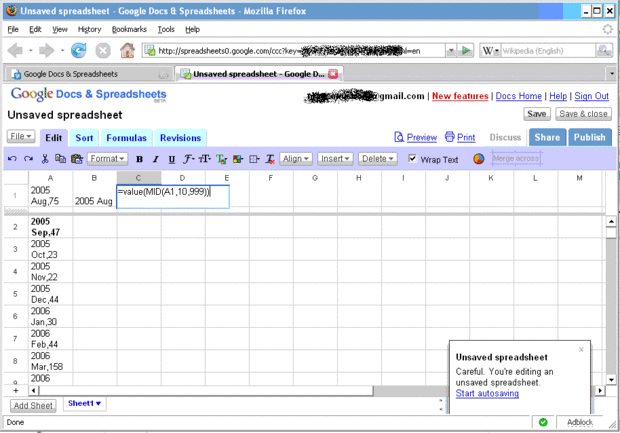
Task: Toggle underline formatting
Action: point(172,159)
